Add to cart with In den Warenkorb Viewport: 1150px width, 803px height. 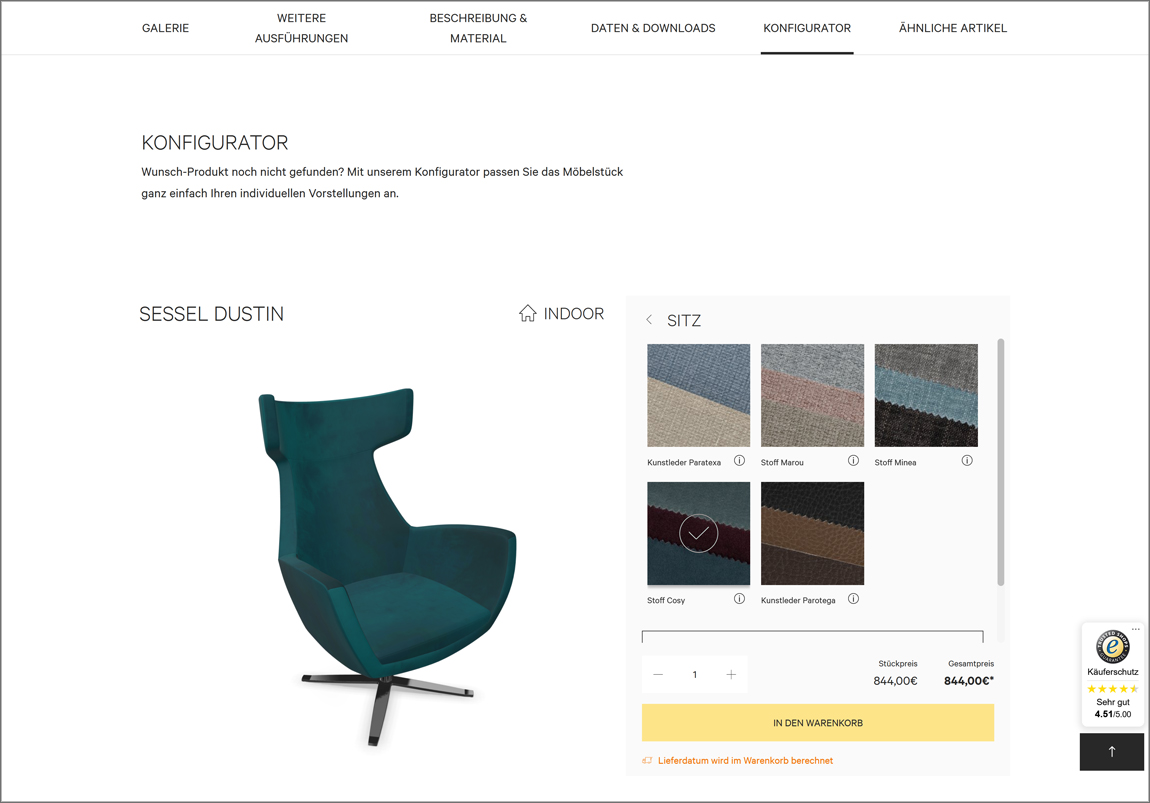tap(818, 723)
